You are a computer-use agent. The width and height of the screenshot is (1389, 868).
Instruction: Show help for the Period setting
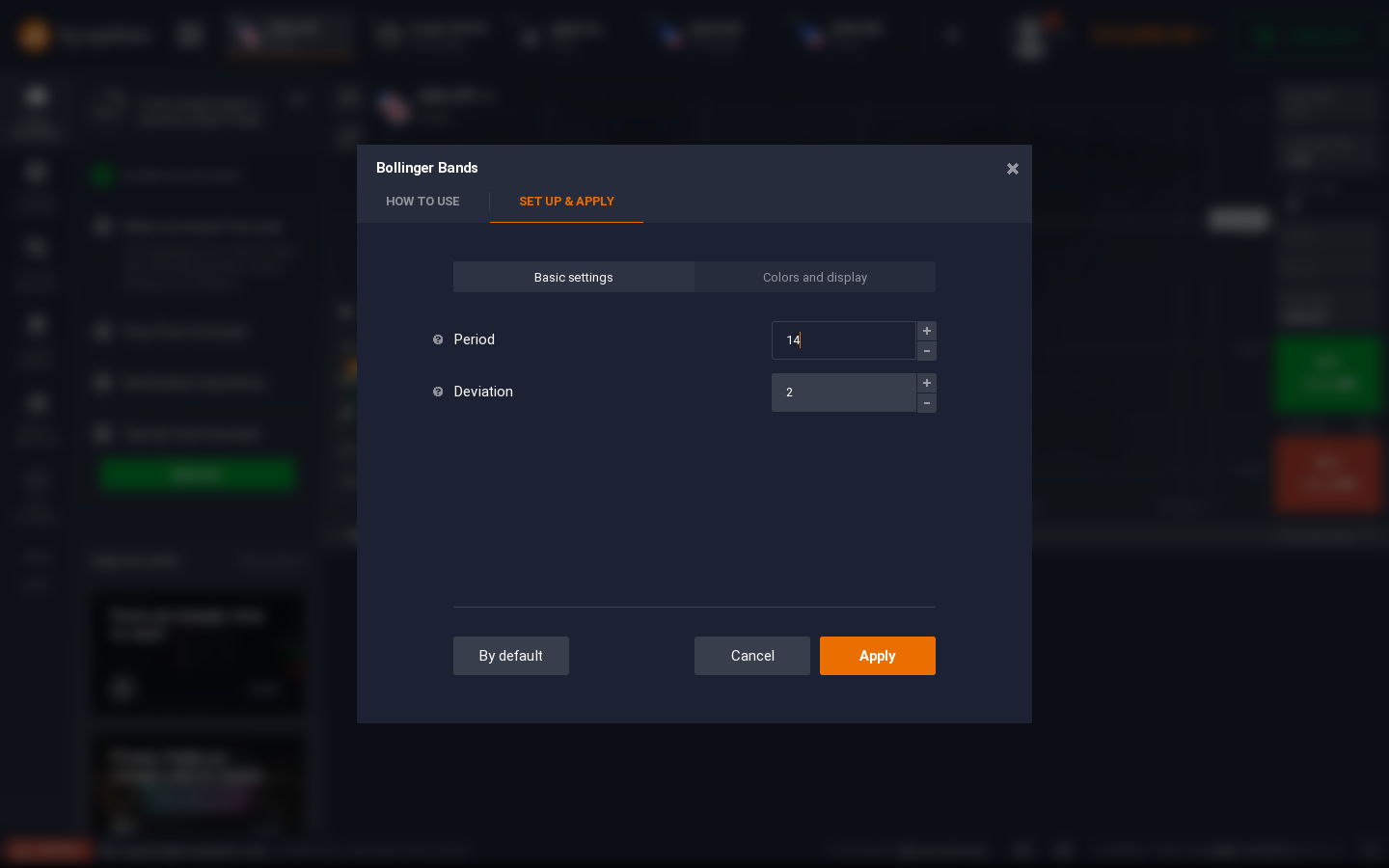(438, 339)
